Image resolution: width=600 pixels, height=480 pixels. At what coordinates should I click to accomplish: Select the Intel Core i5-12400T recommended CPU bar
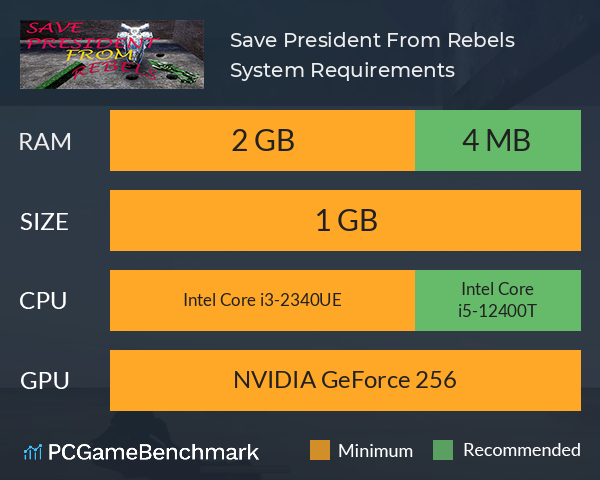click(498, 300)
